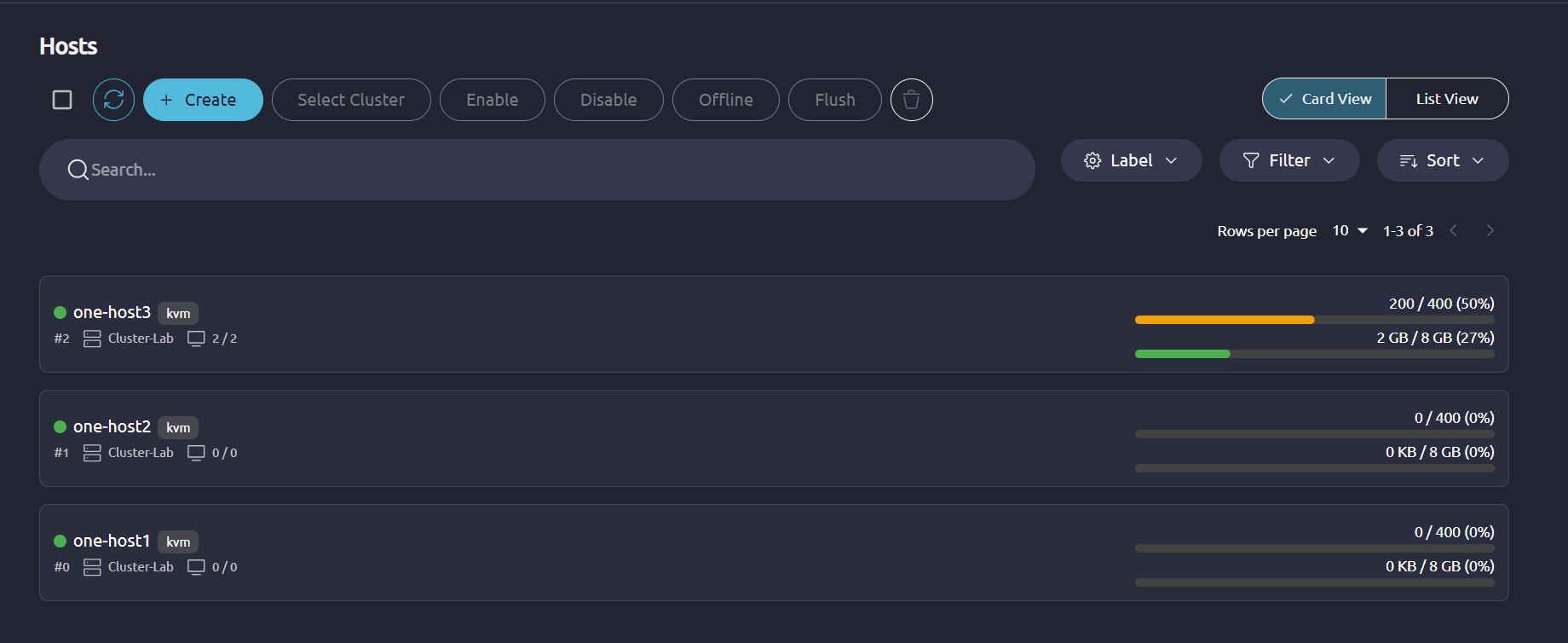Open the Sort dropdown
This screenshot has height=643, width=1568.
click(x=1442, y=160)
